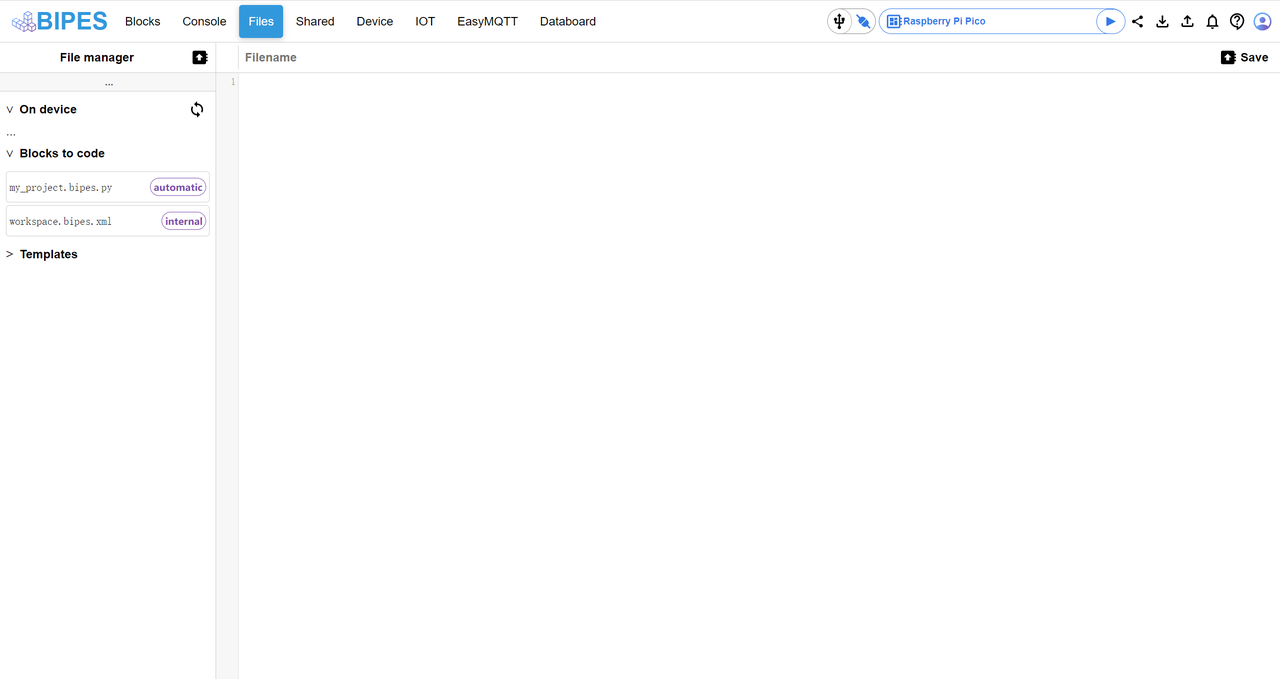
Task: Switch to the Blocks tab
Action: [143, 21]
